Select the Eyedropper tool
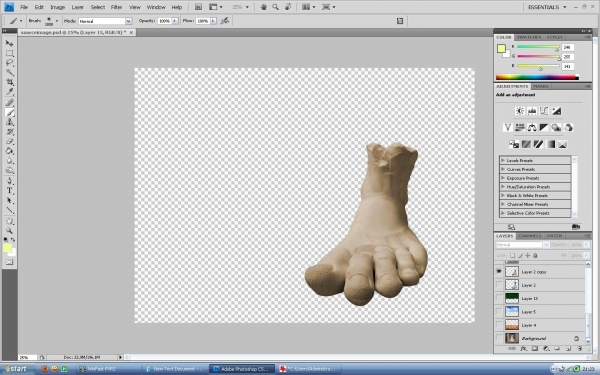 tap(10, 92)
